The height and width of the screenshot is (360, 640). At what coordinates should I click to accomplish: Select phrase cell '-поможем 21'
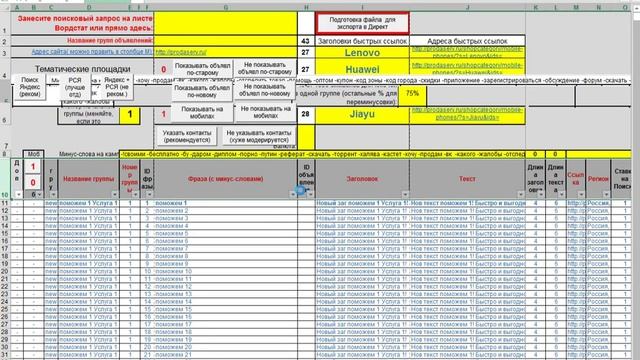click(x=225, y=355)
